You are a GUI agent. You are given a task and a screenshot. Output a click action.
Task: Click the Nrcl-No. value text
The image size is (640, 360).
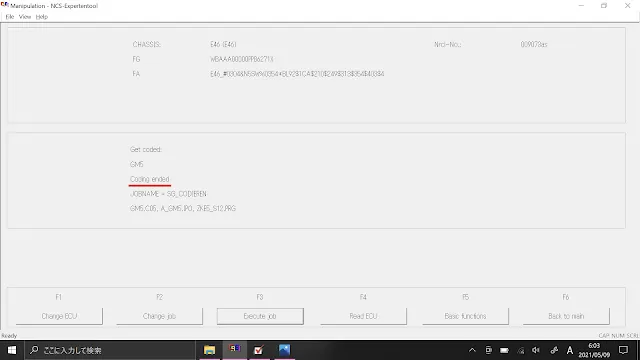click(534, 44)
